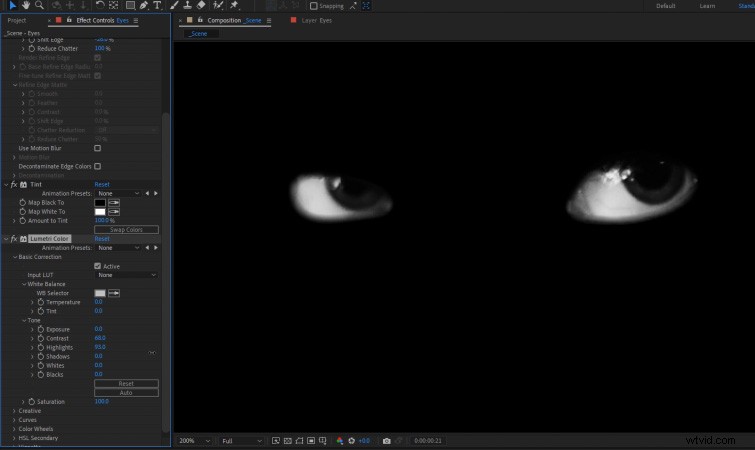Open Lumetri Color Animation Presets dropdown
The width and height of the screenshot is (755, 450).
coord(118,248)
